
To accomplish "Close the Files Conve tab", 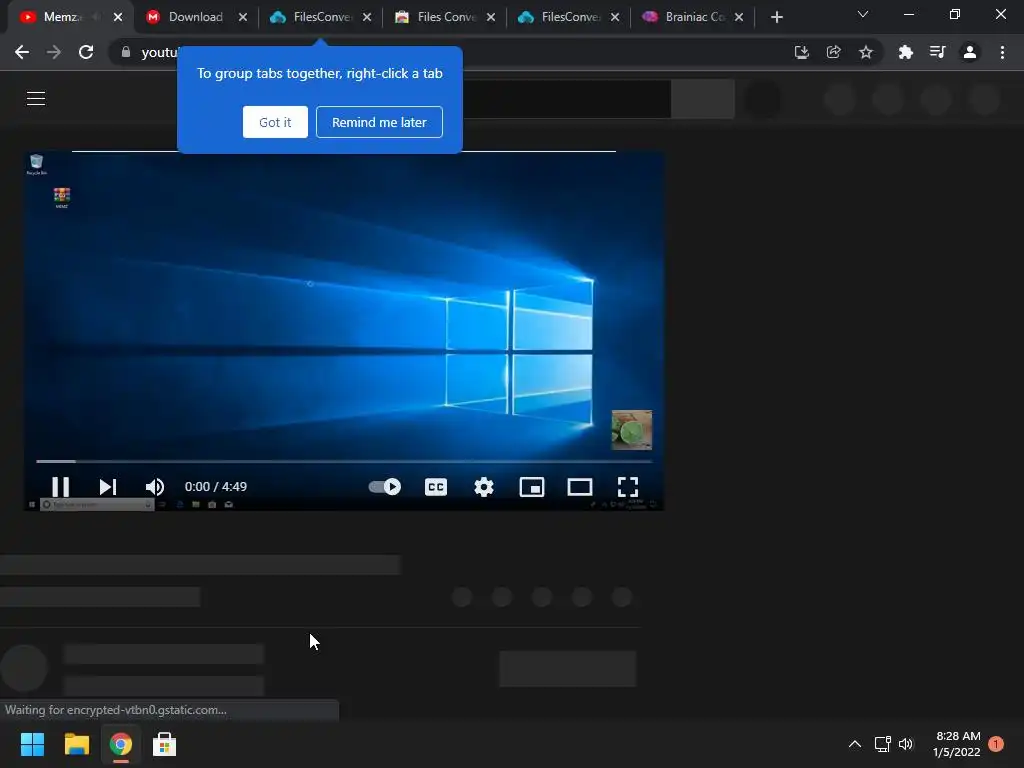I will (x=491, y=17).
